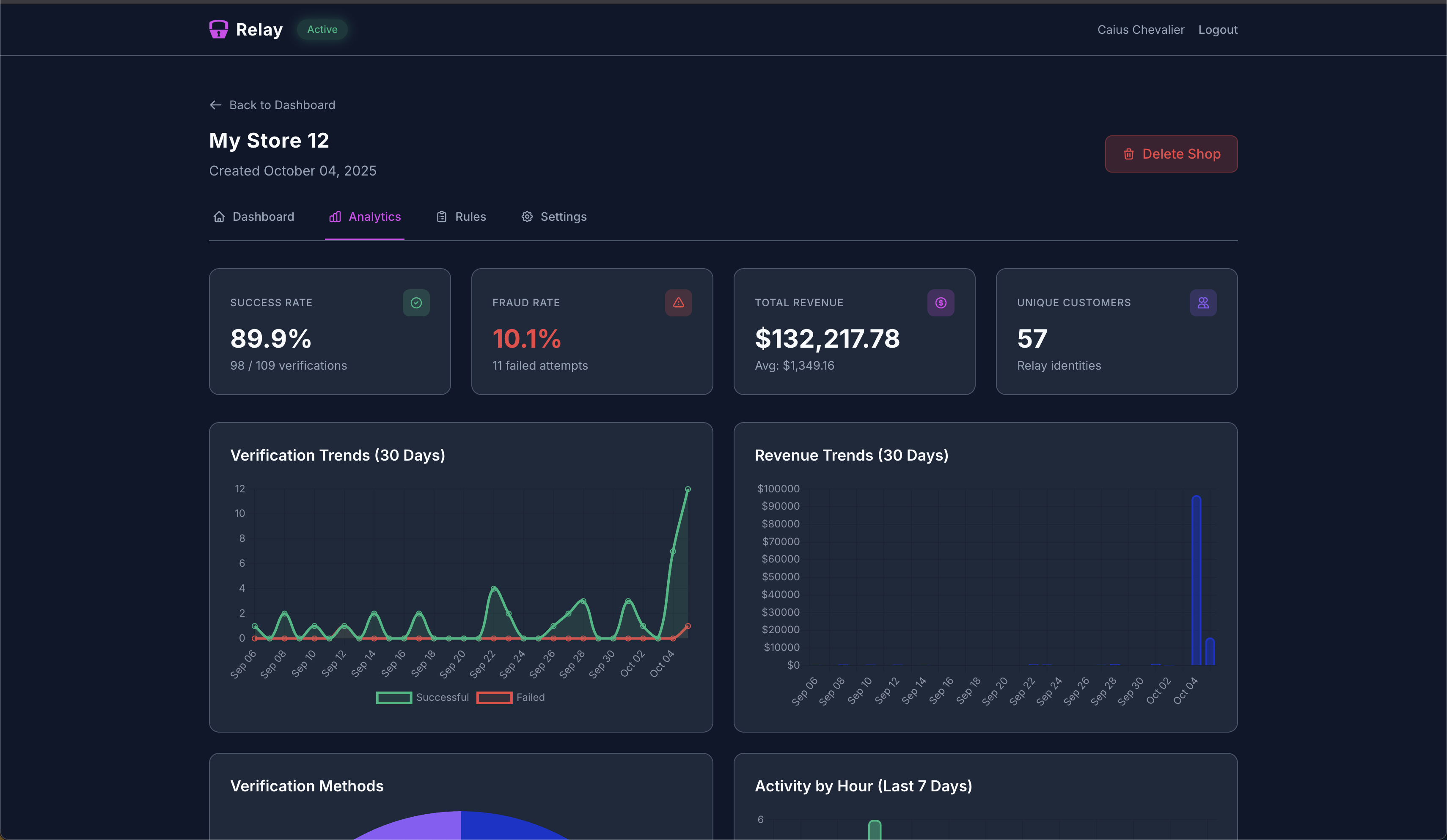This screenshot has height=840, width=1447.
Task: Click the Active status badge
Action: [322, 29]
